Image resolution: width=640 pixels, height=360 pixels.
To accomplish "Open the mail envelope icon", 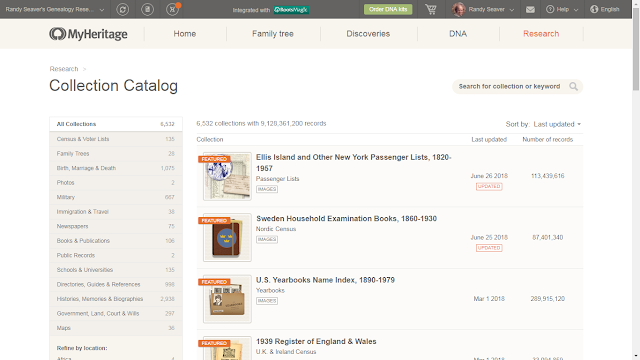I will click(x=530, y=9).
